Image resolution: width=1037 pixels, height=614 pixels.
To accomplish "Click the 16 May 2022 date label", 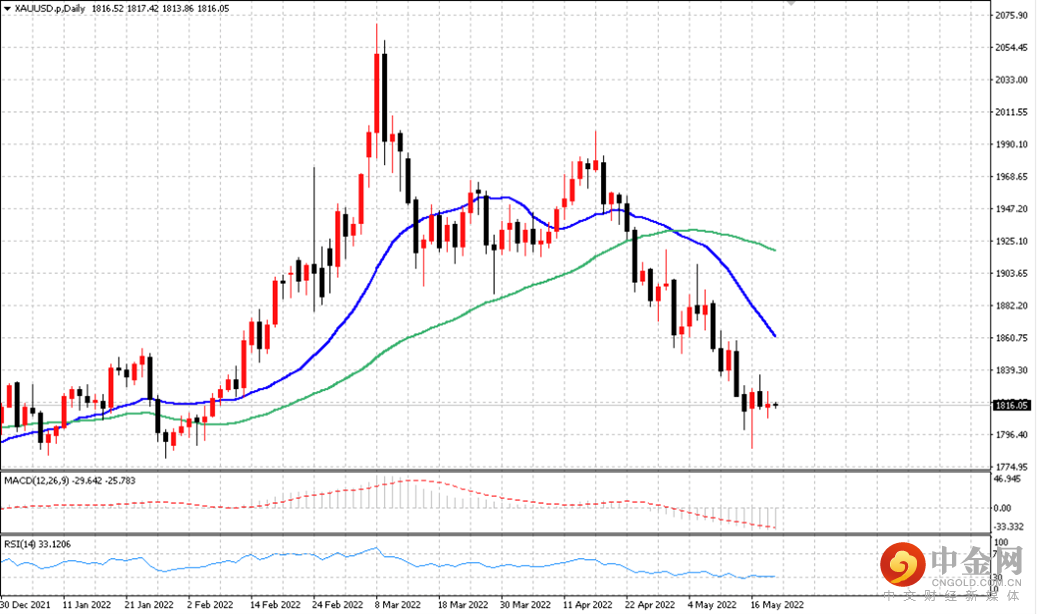I will point(776,605).
